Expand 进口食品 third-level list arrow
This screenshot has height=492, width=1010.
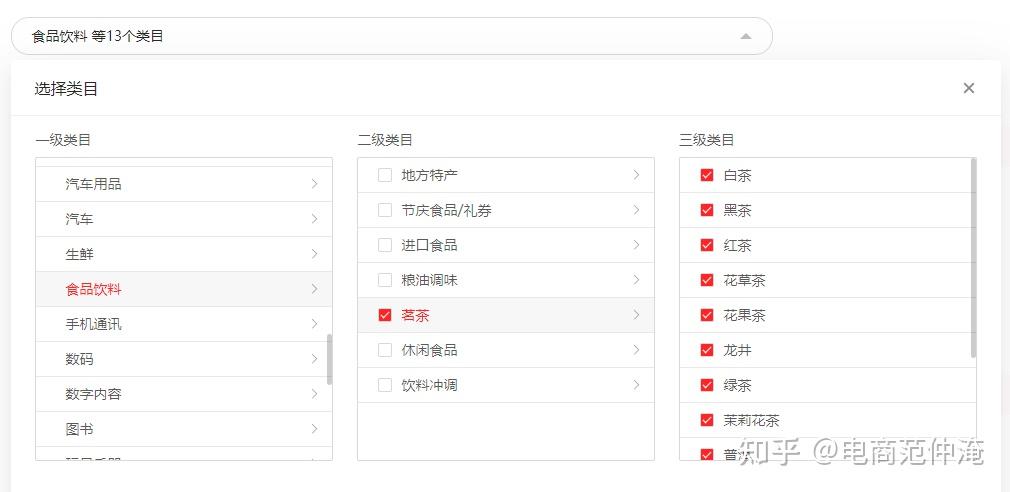(x=636, y=245)
